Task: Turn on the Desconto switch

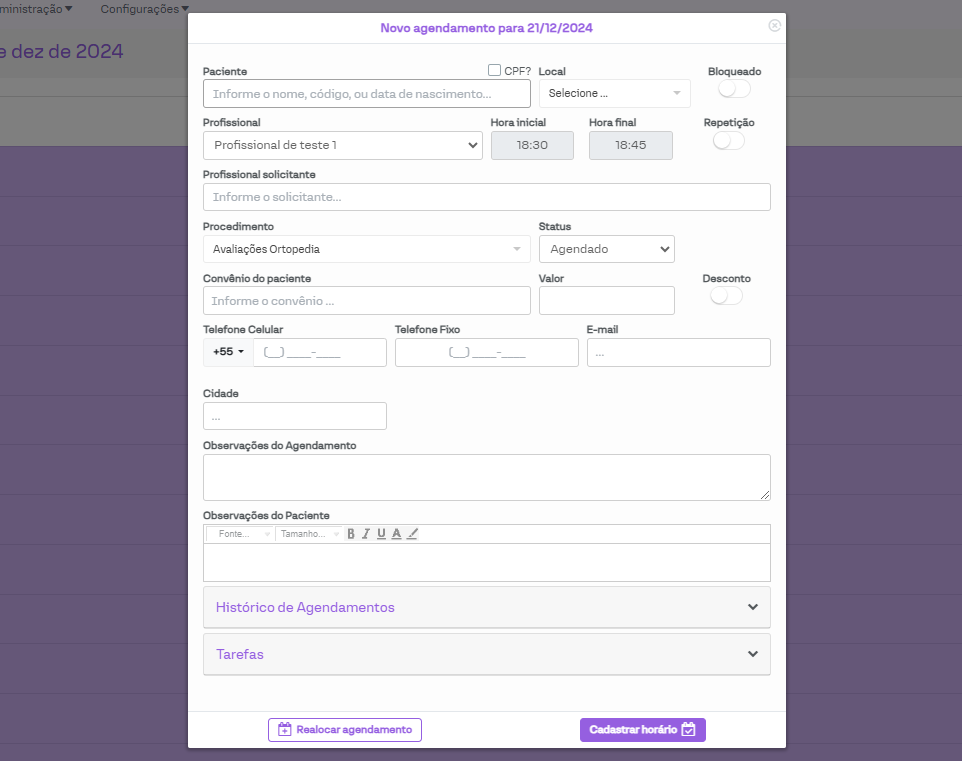Action: click(726, 296)
